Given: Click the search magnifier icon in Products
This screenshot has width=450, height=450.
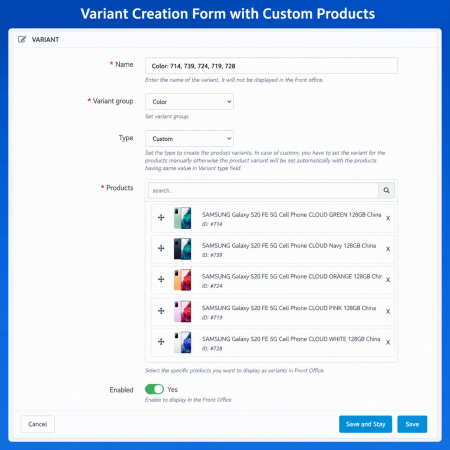Looking at the screenshot, I should coord(386,190).
